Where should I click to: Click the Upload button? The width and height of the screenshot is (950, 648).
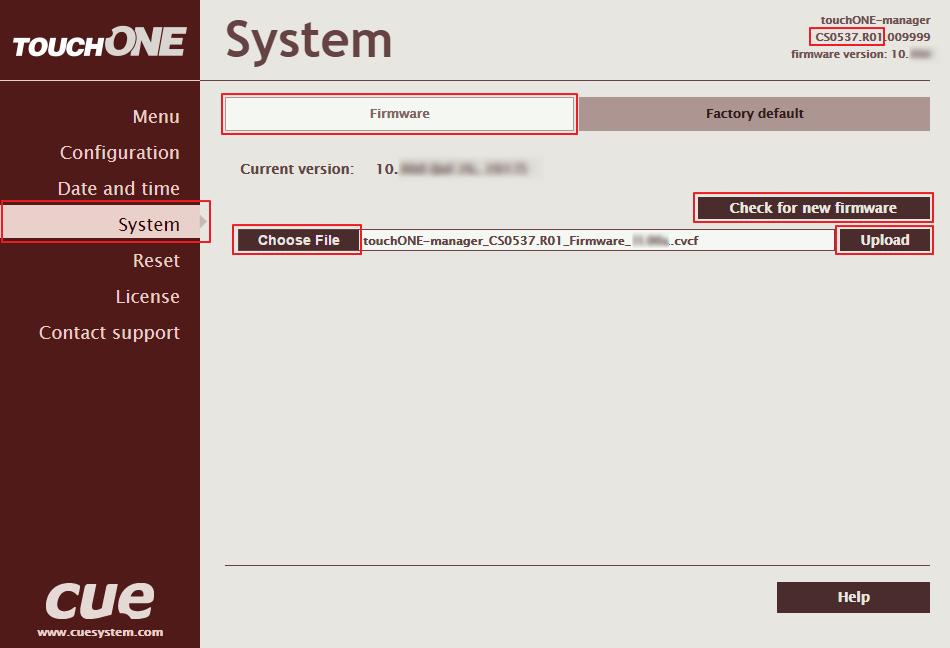coord(884,240)
